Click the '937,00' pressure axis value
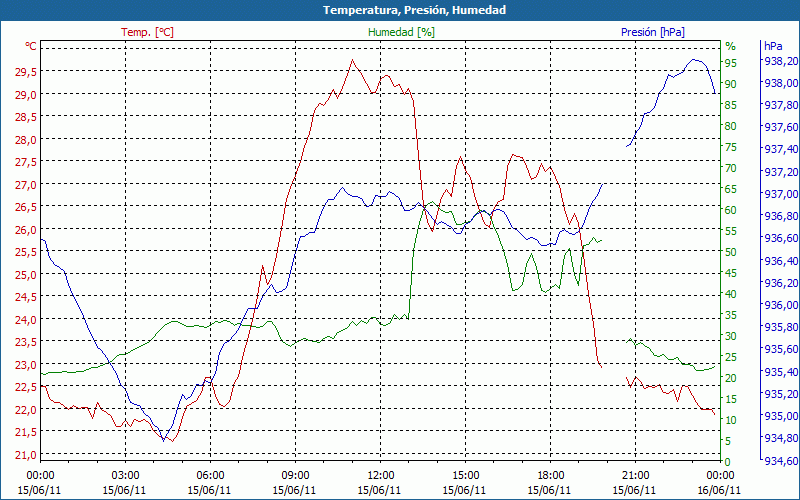Screen dimensions: 800x500 pyautogui.click(x=780, y=194)
